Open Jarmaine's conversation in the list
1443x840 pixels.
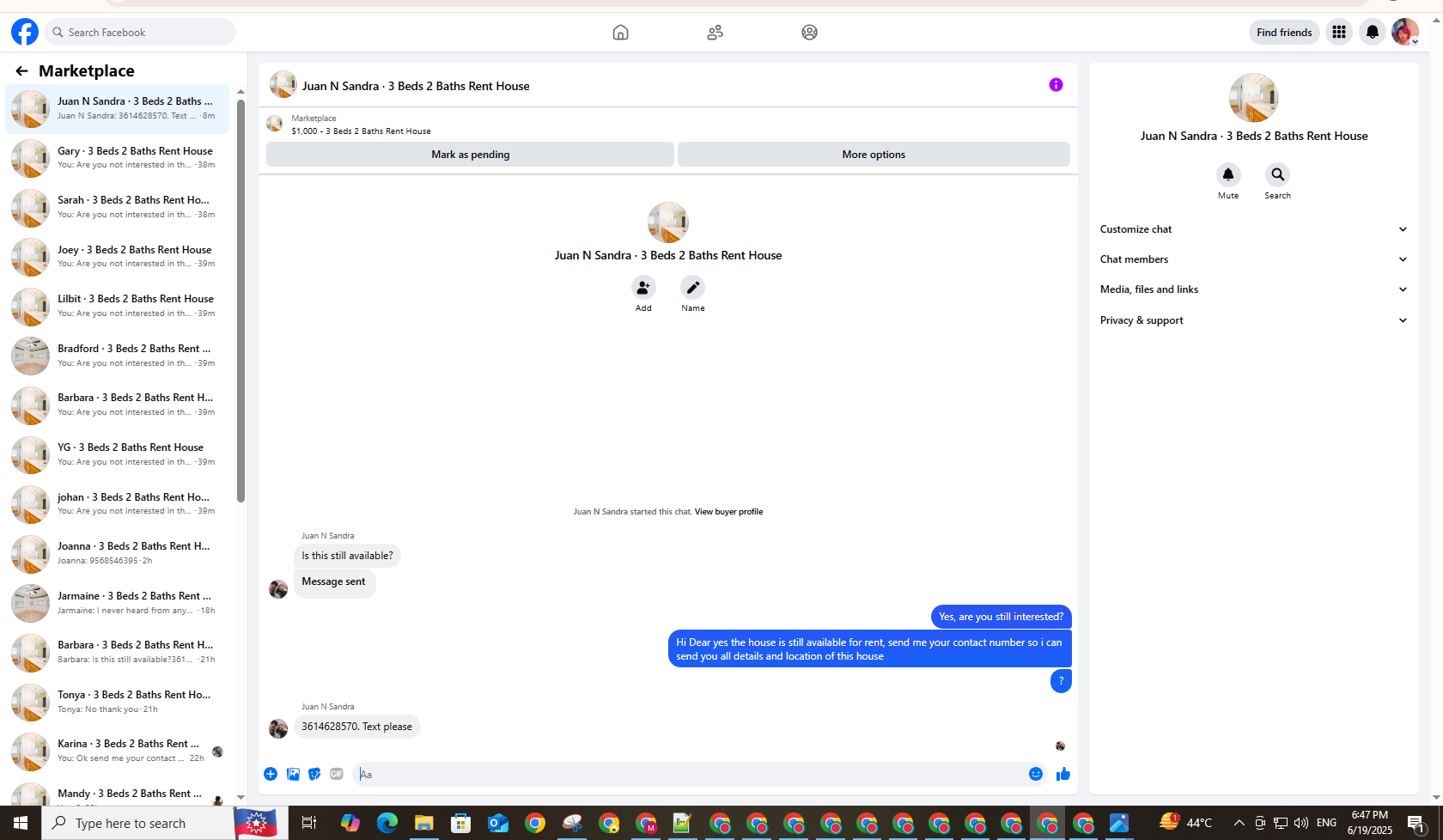(x=118, y=603)
